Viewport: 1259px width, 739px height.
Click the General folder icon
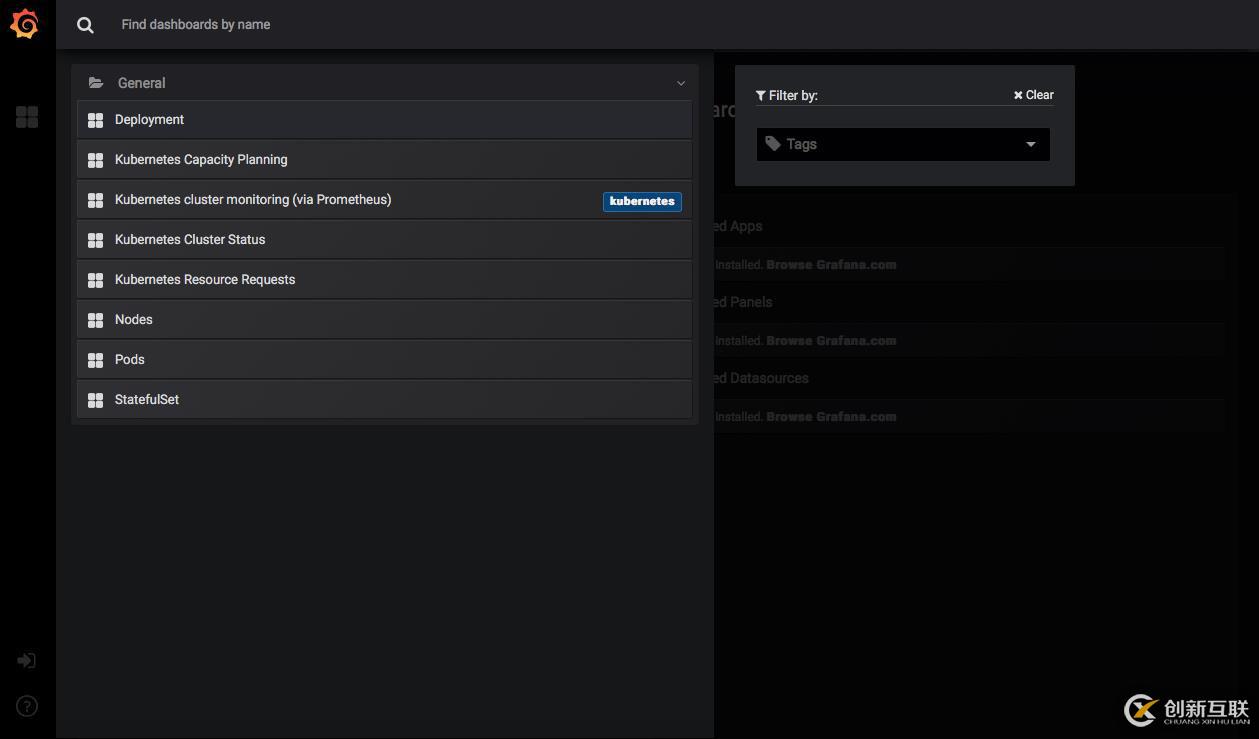(96, 83)
